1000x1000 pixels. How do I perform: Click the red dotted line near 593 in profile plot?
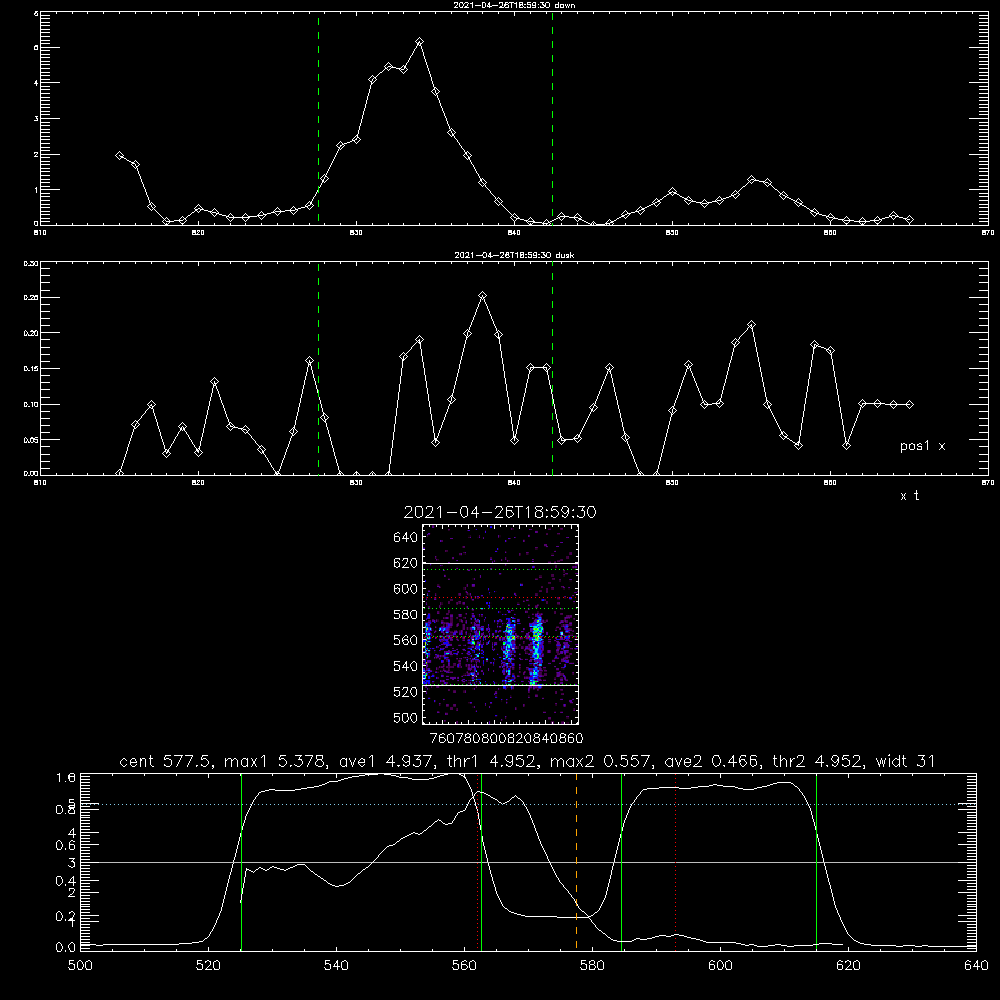(675, 861)
